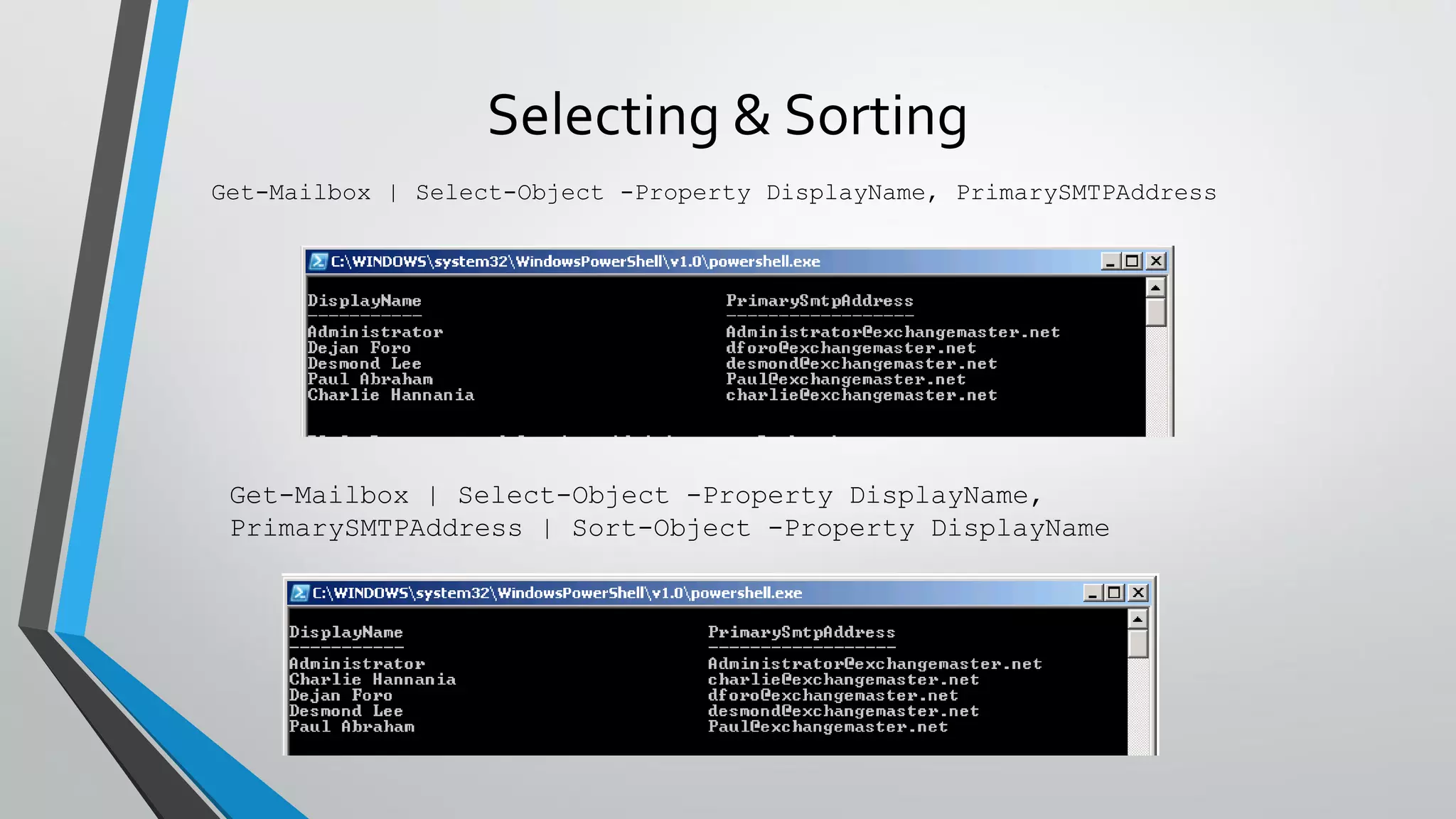Click 'charlie@exchangemaster.net' in lower window
Viewport: 1456px width, 819px height.
click(x=844, y=679)
